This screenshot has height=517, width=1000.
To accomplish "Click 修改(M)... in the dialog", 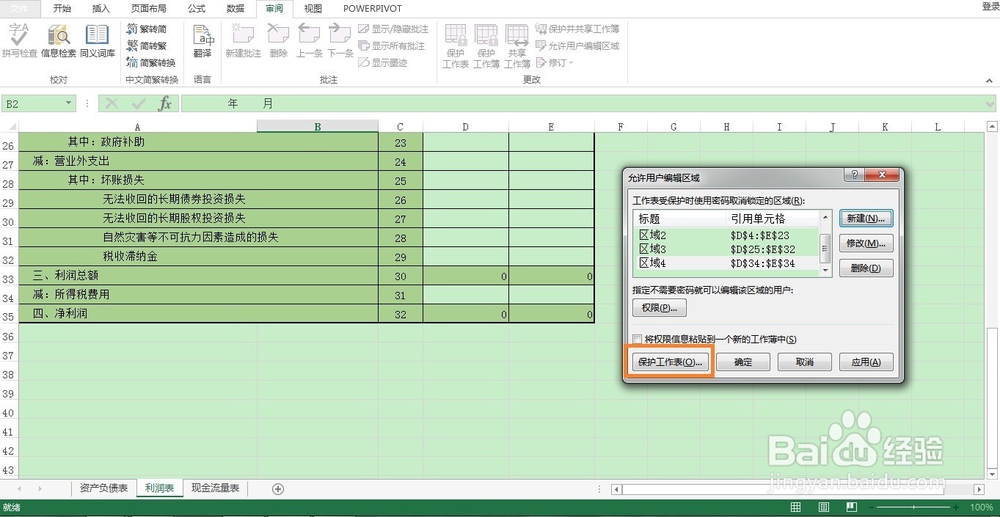I will 865,243.
